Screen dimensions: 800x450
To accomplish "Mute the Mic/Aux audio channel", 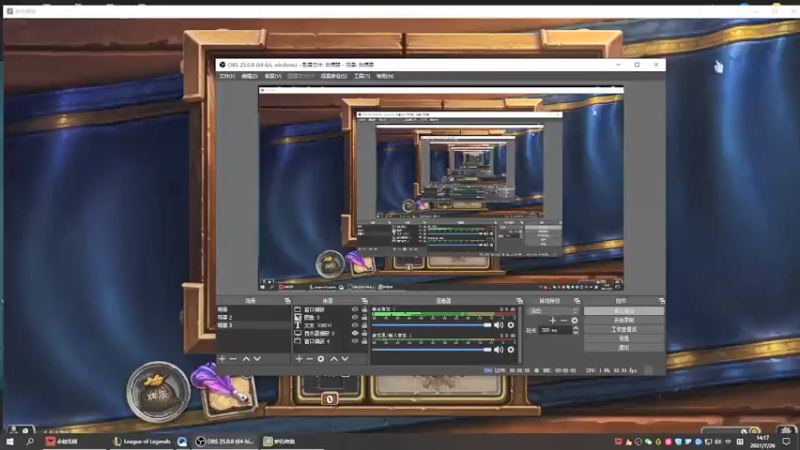I will [498, 349].
